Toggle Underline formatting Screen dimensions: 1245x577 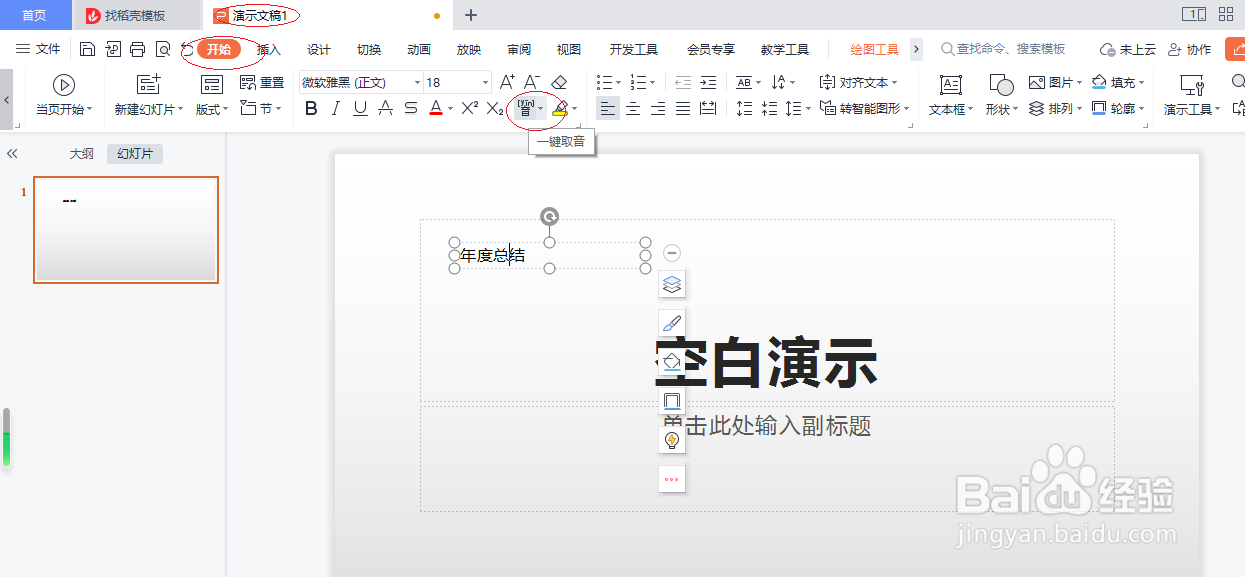pyautogui.click(x=360, y=108)
